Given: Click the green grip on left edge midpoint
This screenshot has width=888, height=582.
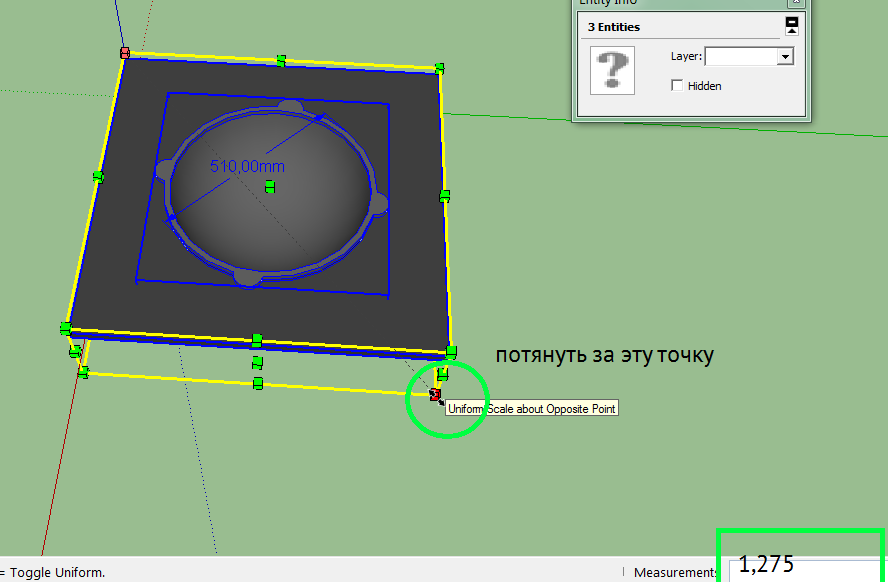Looking at the screenshot, I should click(x=98, y=177).
